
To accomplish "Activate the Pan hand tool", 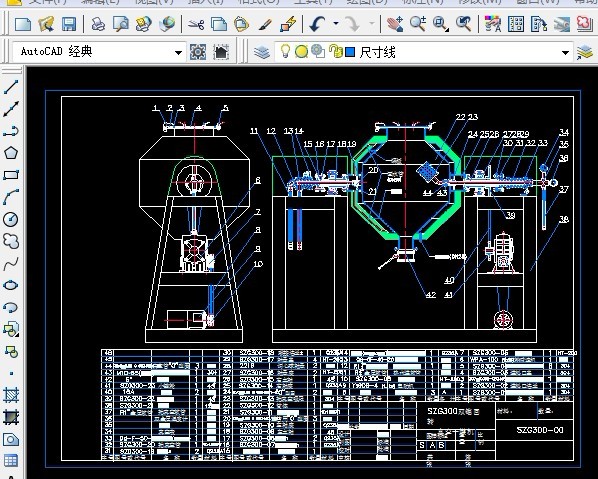I will tap(395, 24).
